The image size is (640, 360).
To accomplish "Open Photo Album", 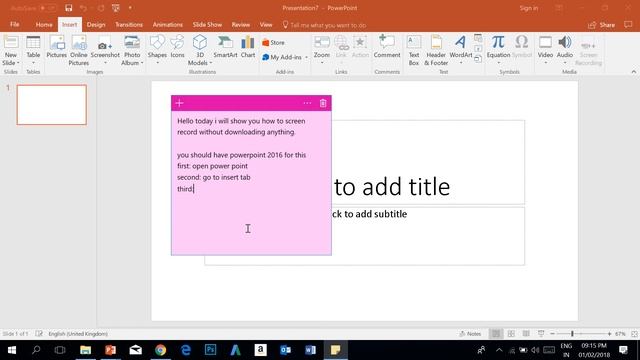I will point(132,50).
